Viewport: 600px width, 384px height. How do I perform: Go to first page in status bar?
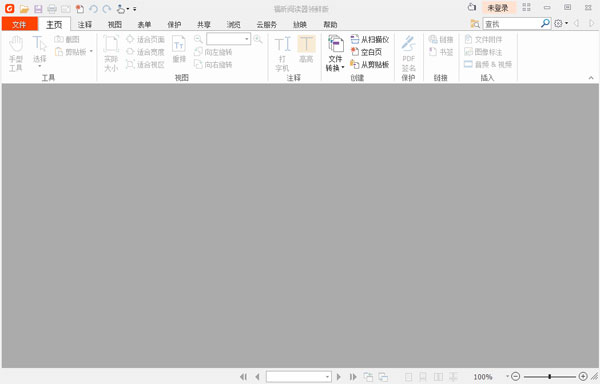[243, 377]
